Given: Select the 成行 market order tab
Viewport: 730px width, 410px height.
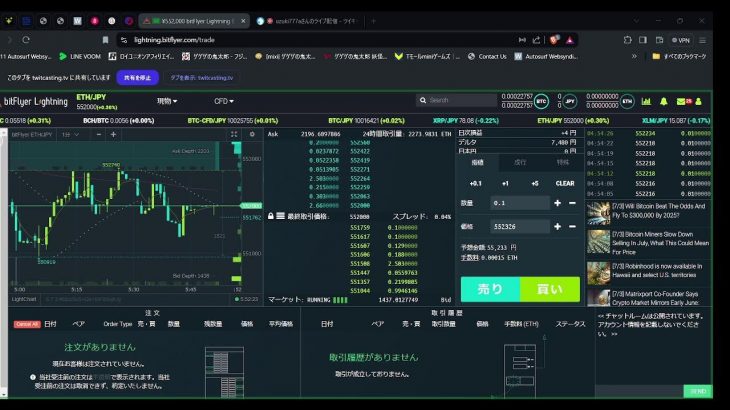Looking at the screenshot, I should [x=520, y=162].
